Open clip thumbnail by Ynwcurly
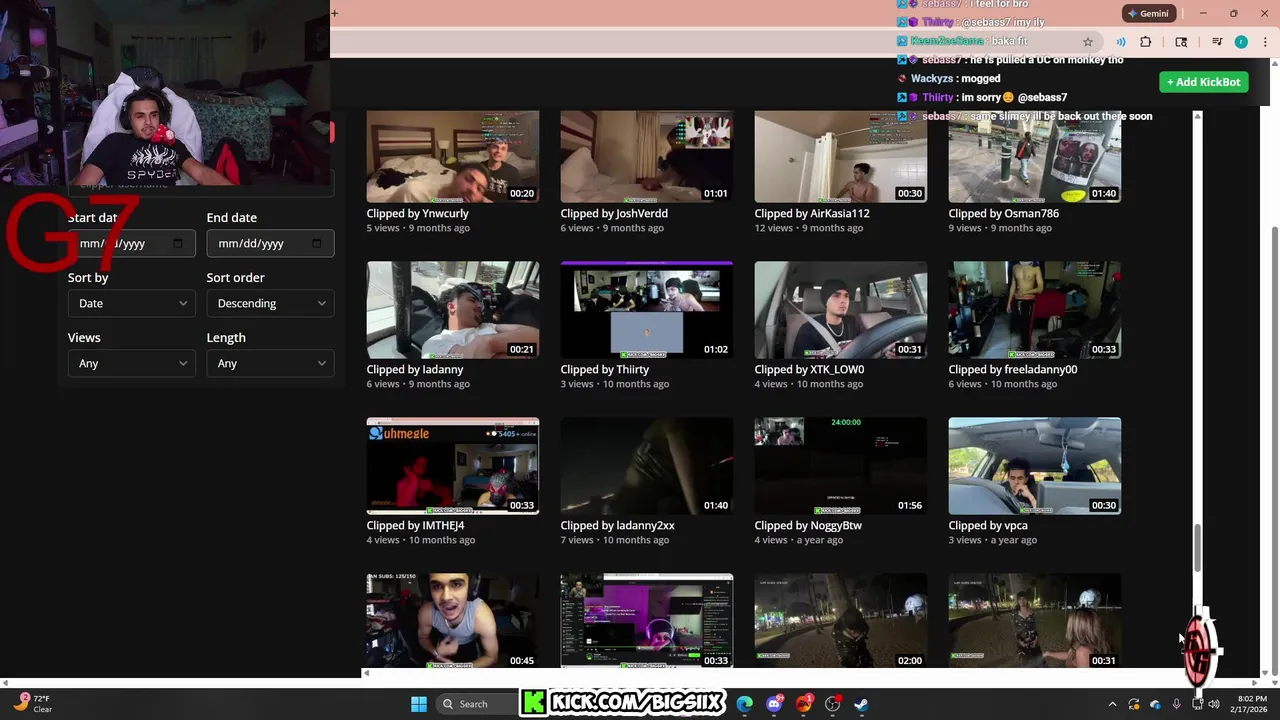The height and width of the screenshot is (720, 1280). pos(453,156)
